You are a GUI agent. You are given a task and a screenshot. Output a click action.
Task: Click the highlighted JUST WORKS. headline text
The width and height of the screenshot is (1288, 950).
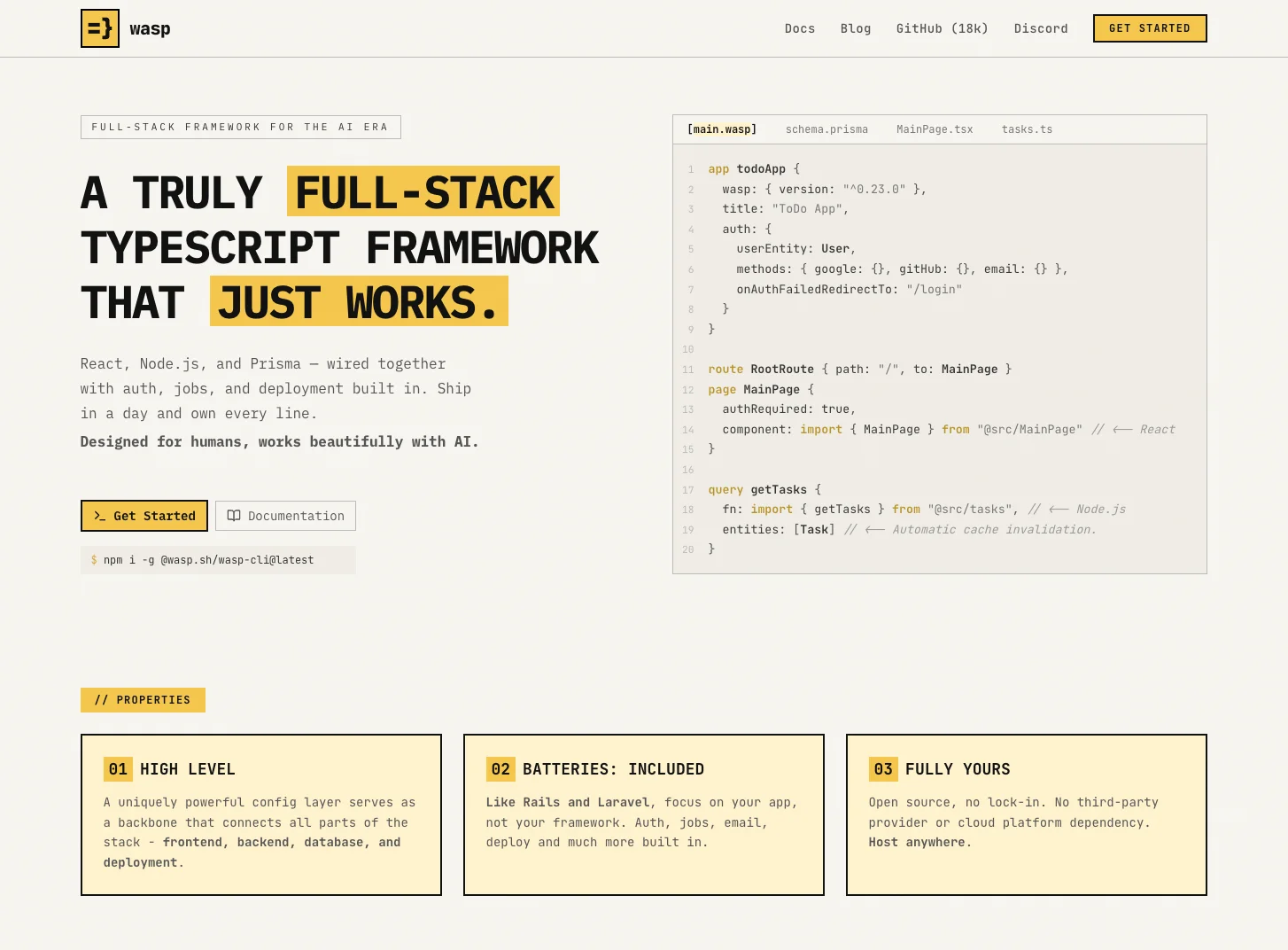pyautogui.click(x=359, y=301)
